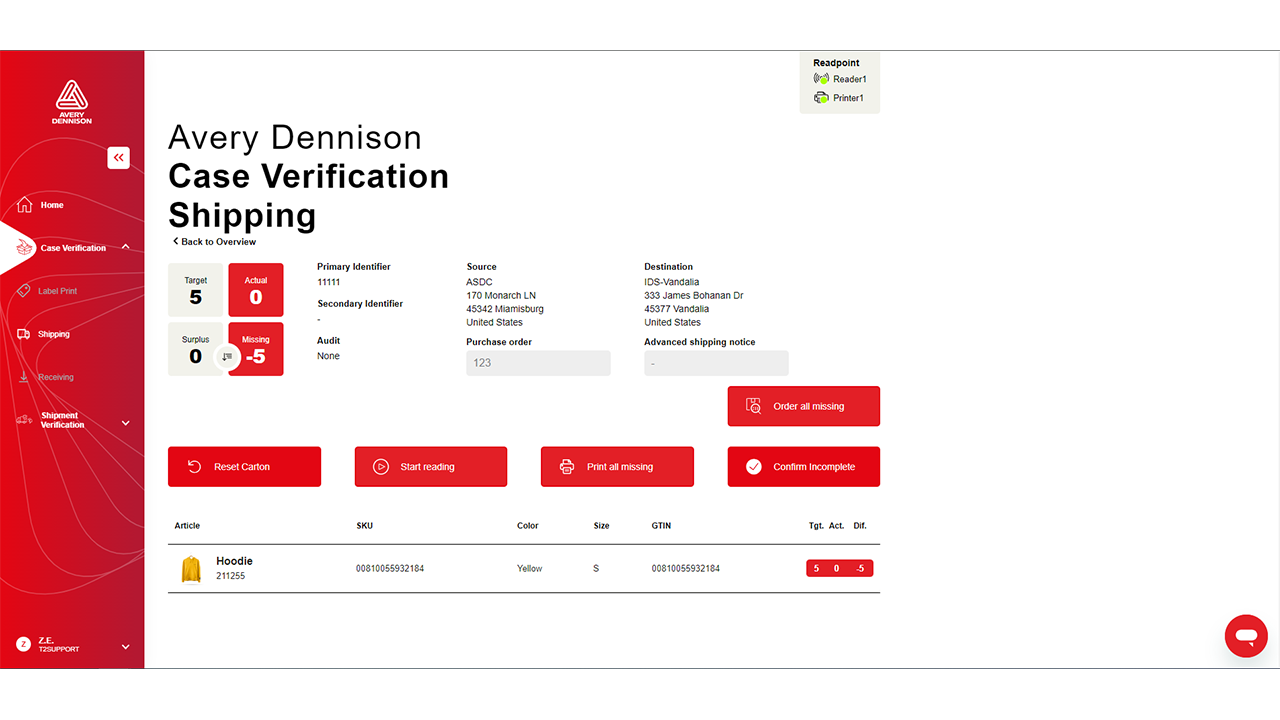This screenshot has width=1280, height=720.
Task: Collapse the Case Verification menu chevron
Action: click(125, 247)
